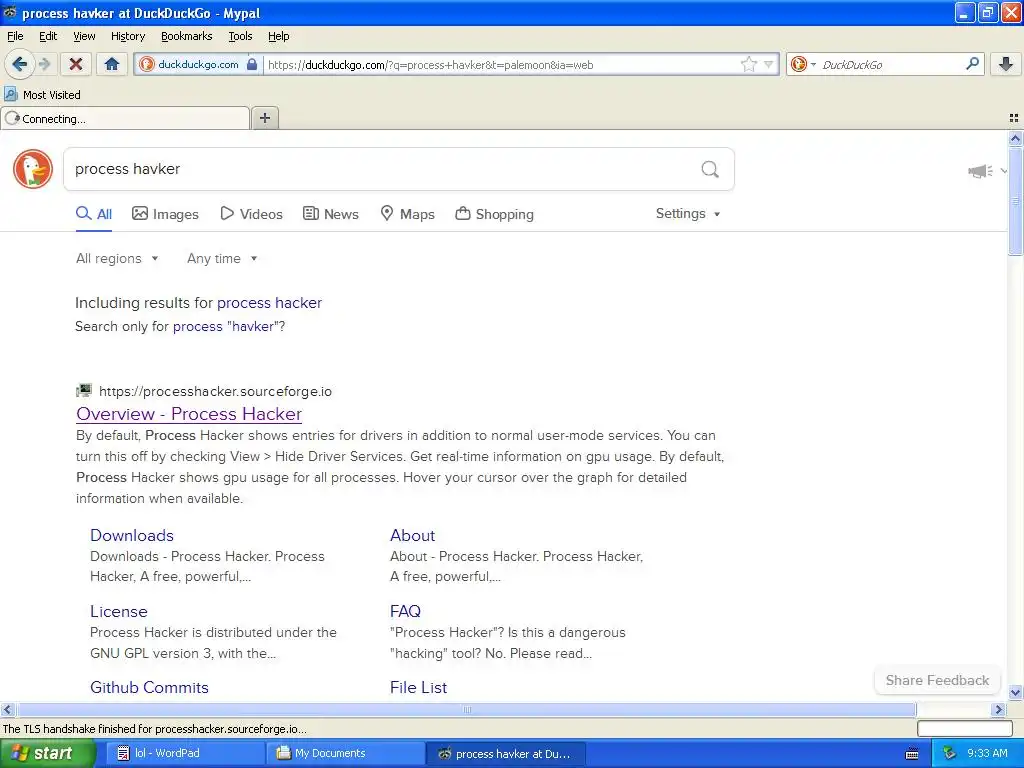This screenshot has width=1024, height=768.
Task: Open the search engine selector dropdown
Action: pyautogui.click(x=803, y=64)
